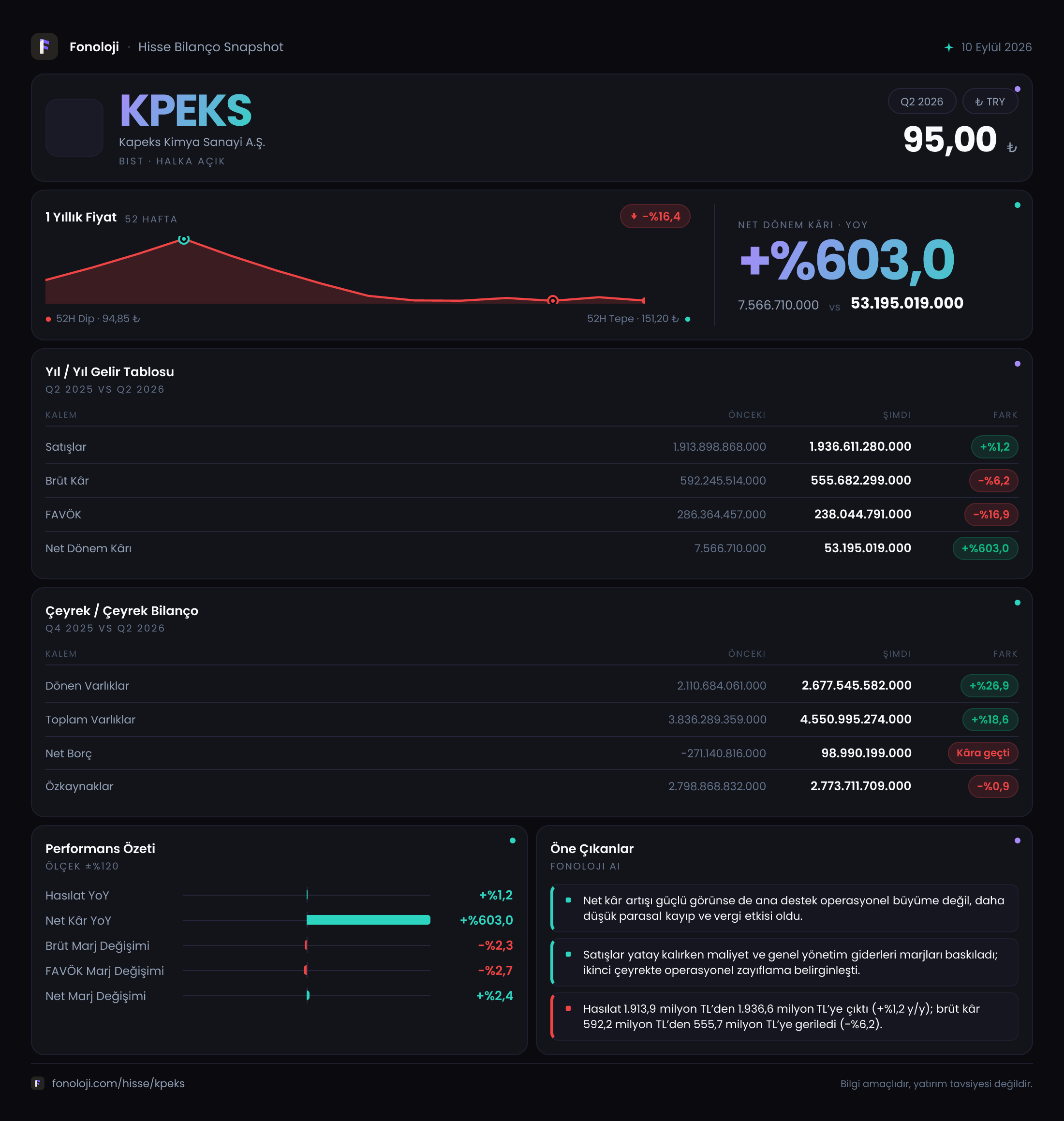
Task: Click the 98.990.199.000 Net Borç value
Action: tap(866, 753)
